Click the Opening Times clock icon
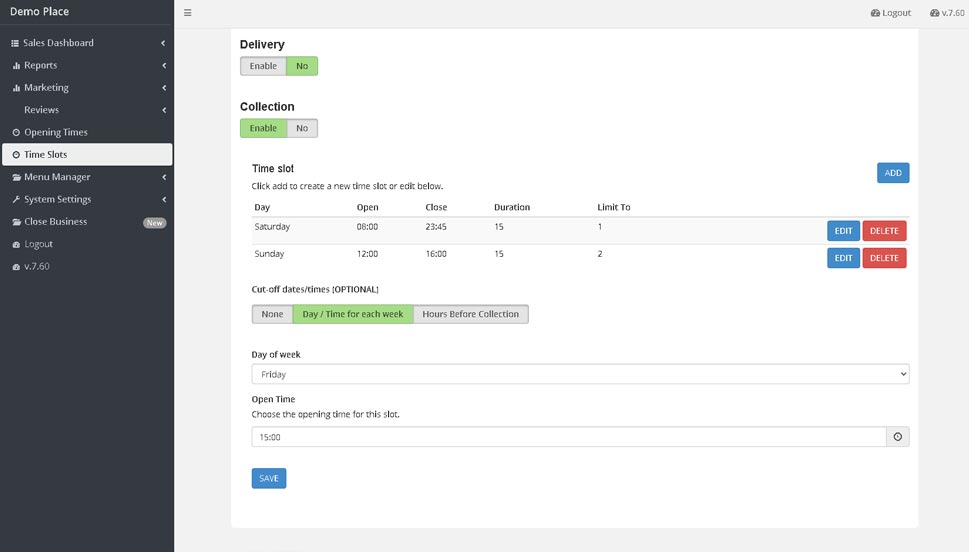 (16, 132)
